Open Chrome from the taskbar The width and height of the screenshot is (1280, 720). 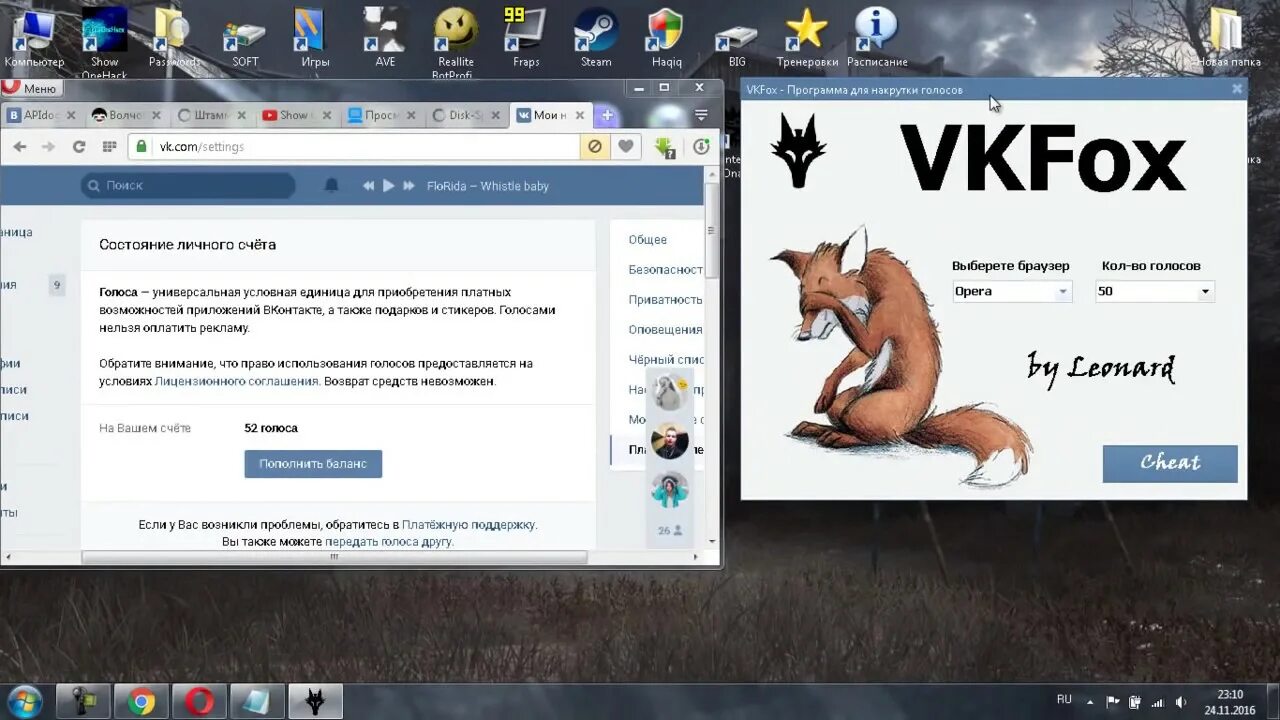141,702
